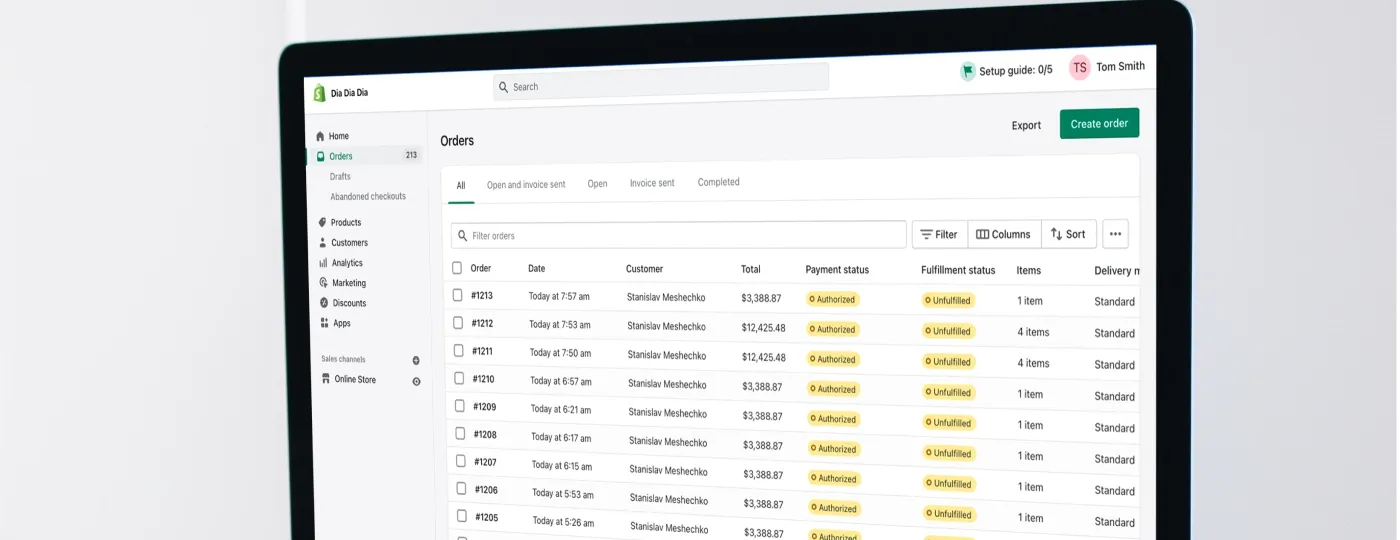1400x540 pixels.
Task: Select checkbox for order #1207
Action: 461,461
